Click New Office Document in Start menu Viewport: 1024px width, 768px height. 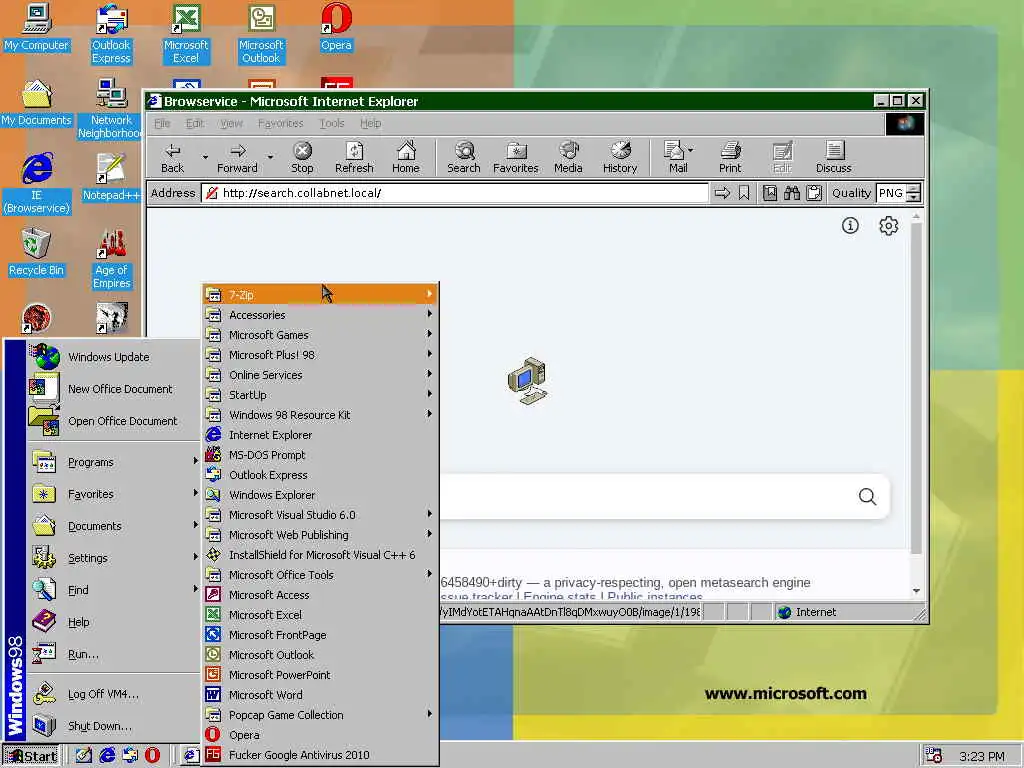click(114, 389)
